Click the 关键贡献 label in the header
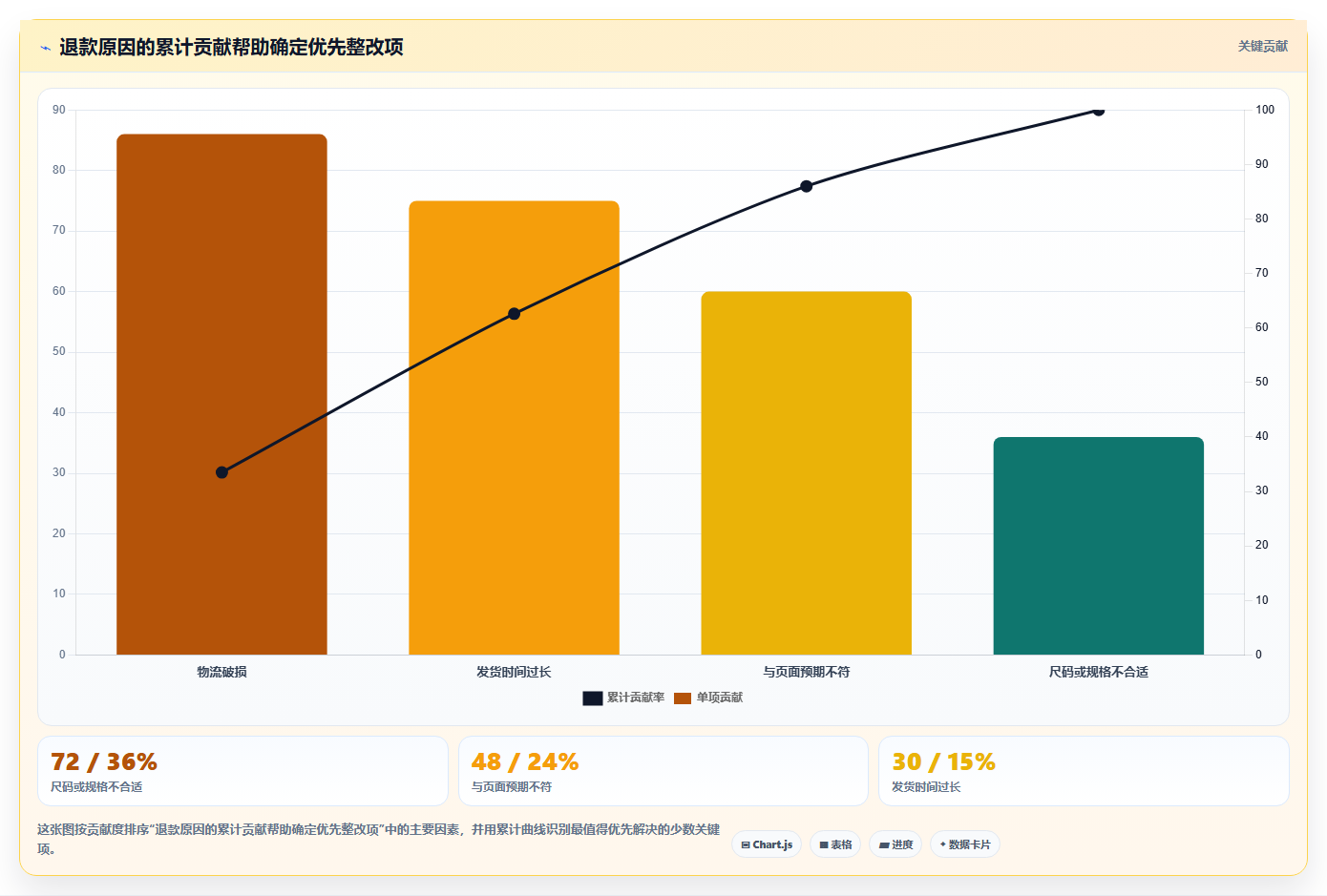Screen dimensions: 1327x896 click(1262, 46)
